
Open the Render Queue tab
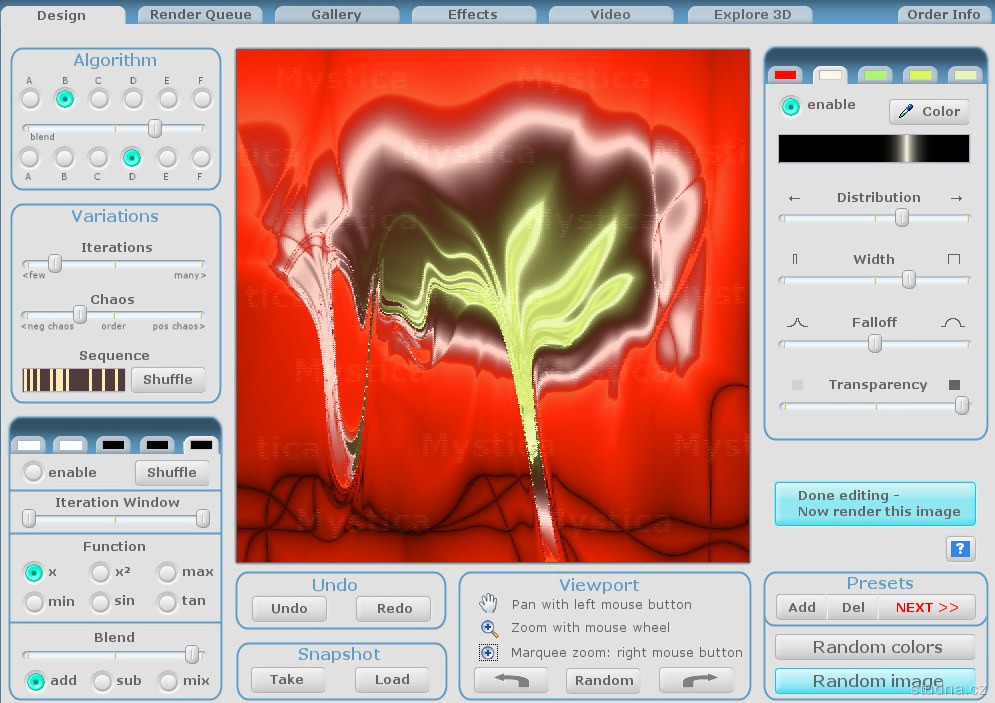pos(201,15)
